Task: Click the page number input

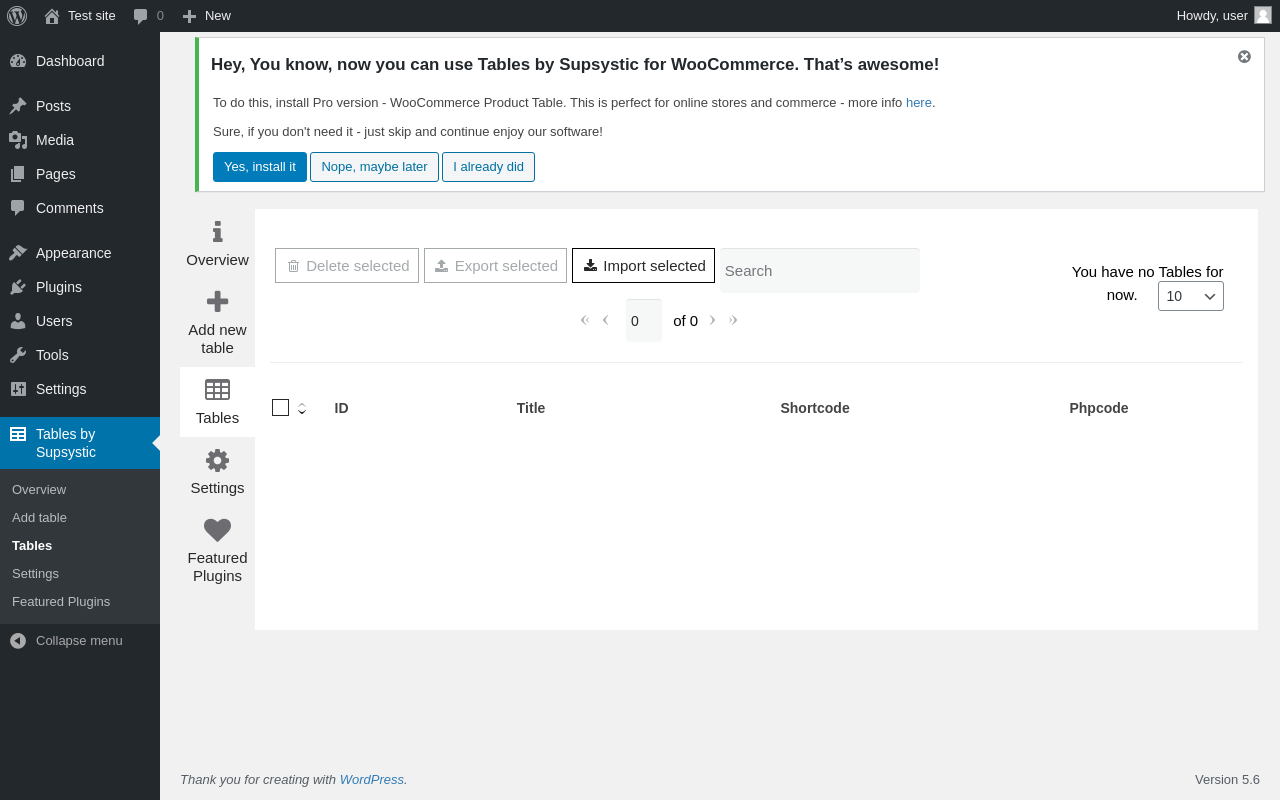Action: tap(644, 320)
